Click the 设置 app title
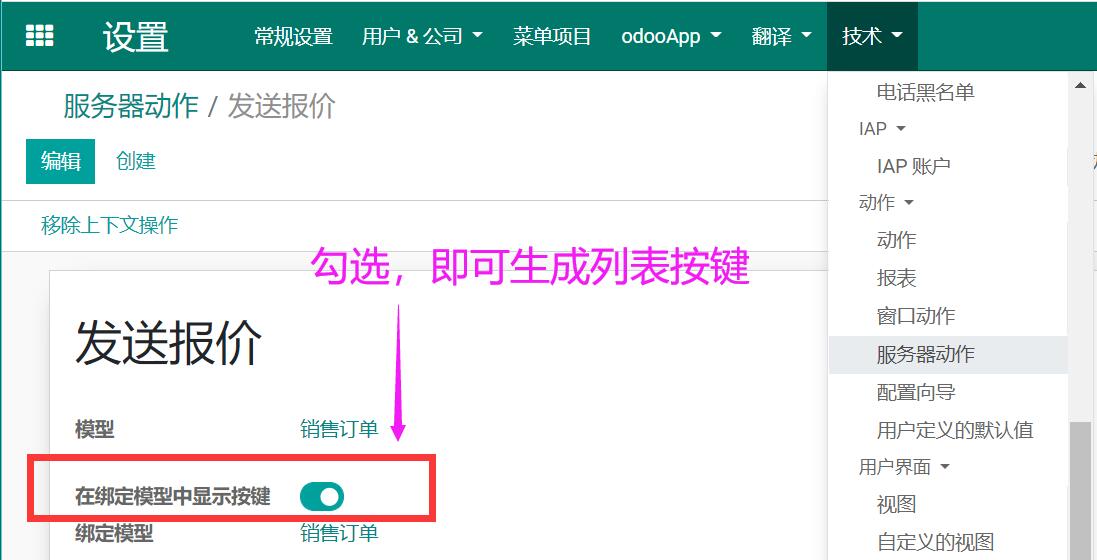1097x560 pixels. coord(136,36)
